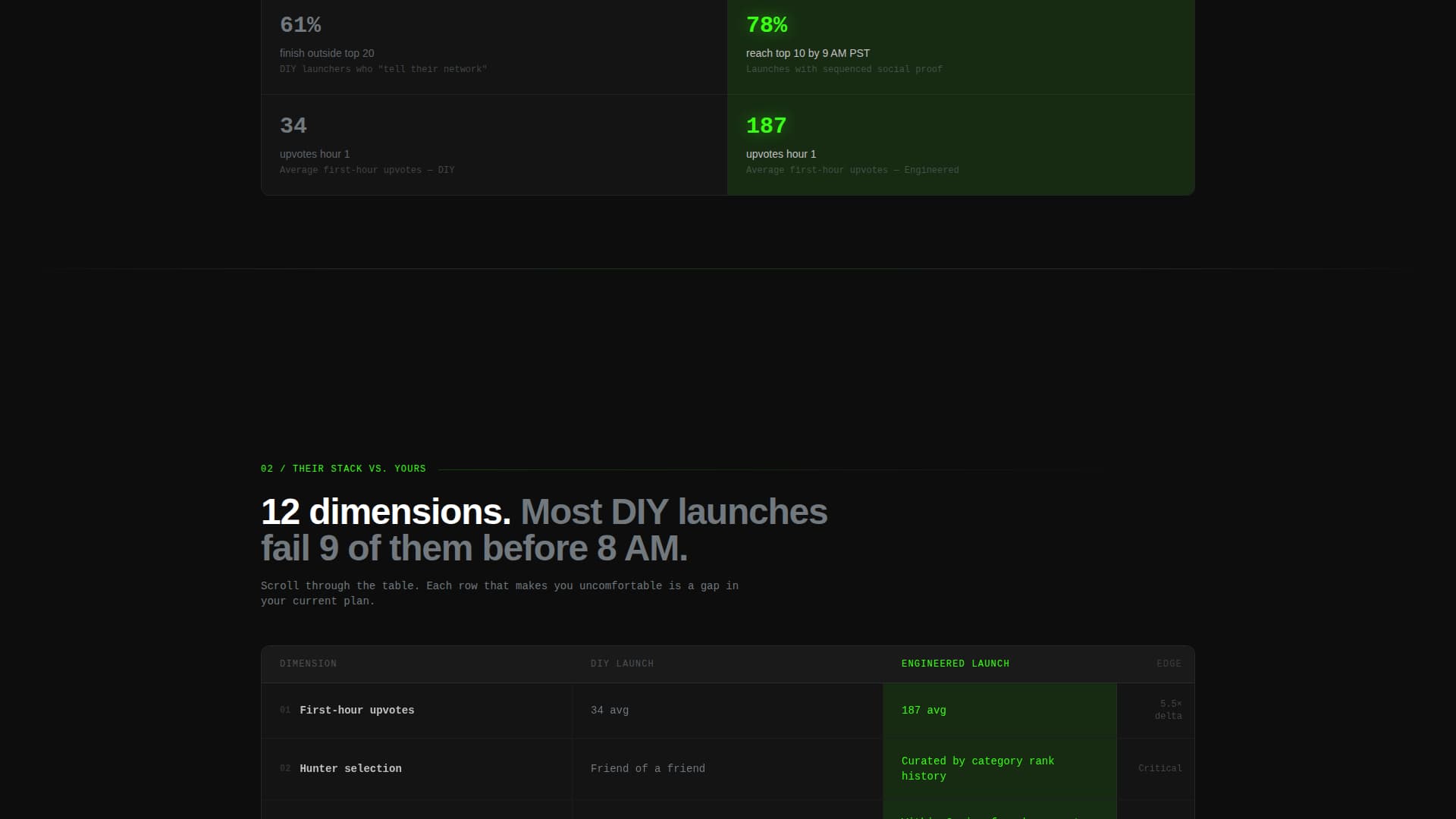Select the 'Hunter selection' row label

tap(350, 769)
